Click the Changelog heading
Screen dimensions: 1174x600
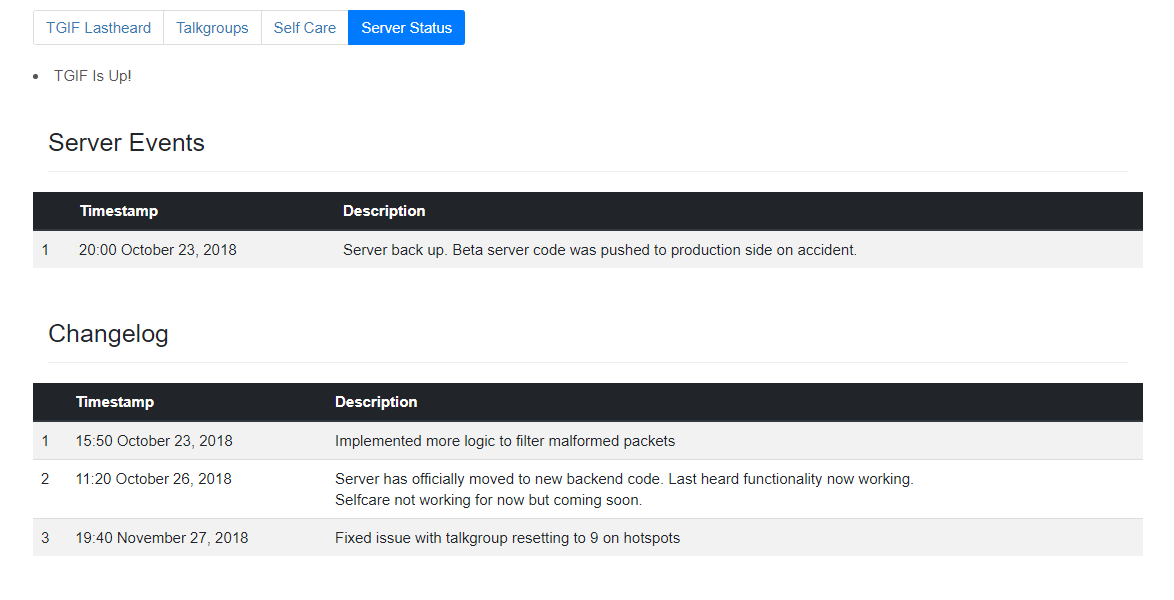pyautogui.click(x=108, y=334)
